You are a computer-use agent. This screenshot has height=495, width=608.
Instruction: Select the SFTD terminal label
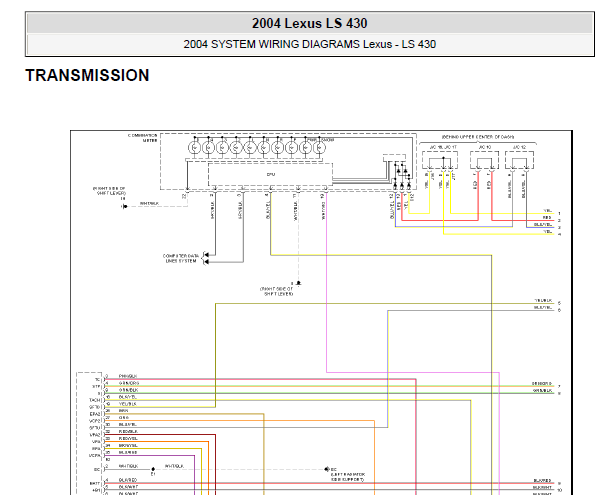(x=95, y=407)
